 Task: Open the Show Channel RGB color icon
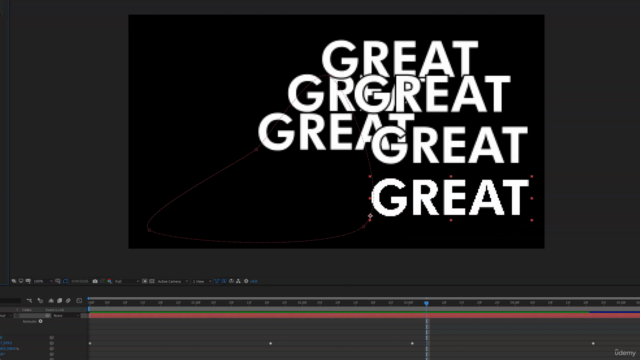[109, 281]
